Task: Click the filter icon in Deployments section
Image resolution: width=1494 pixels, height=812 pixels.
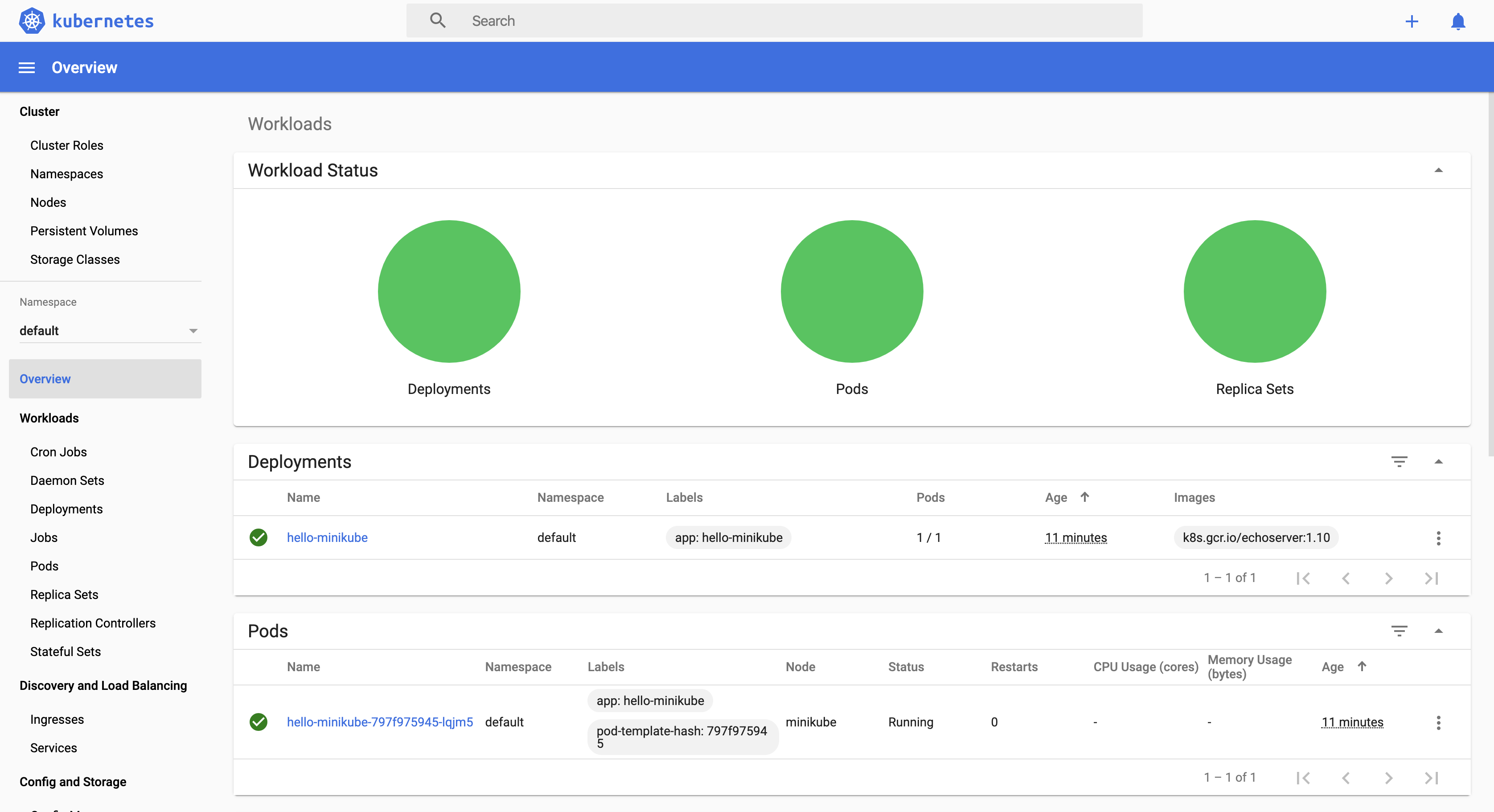Action: point(1399,461)
